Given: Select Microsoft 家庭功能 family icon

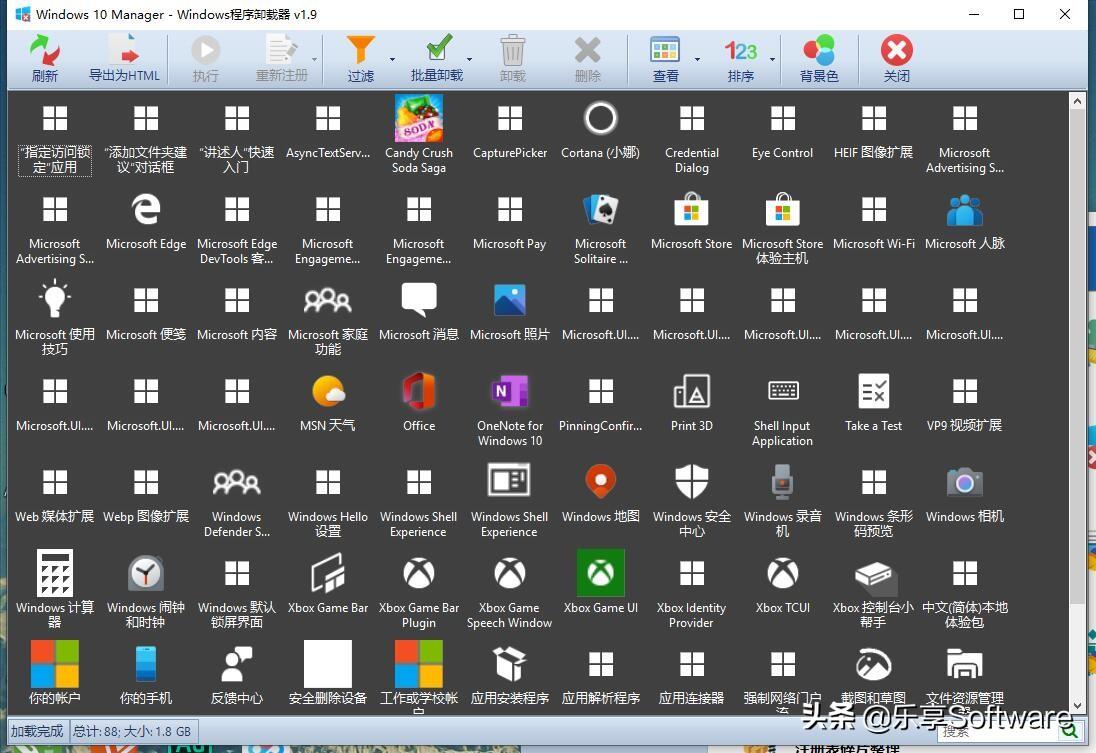Looking at the screenshot, I should pyautogui.click(x=328, y=301).
